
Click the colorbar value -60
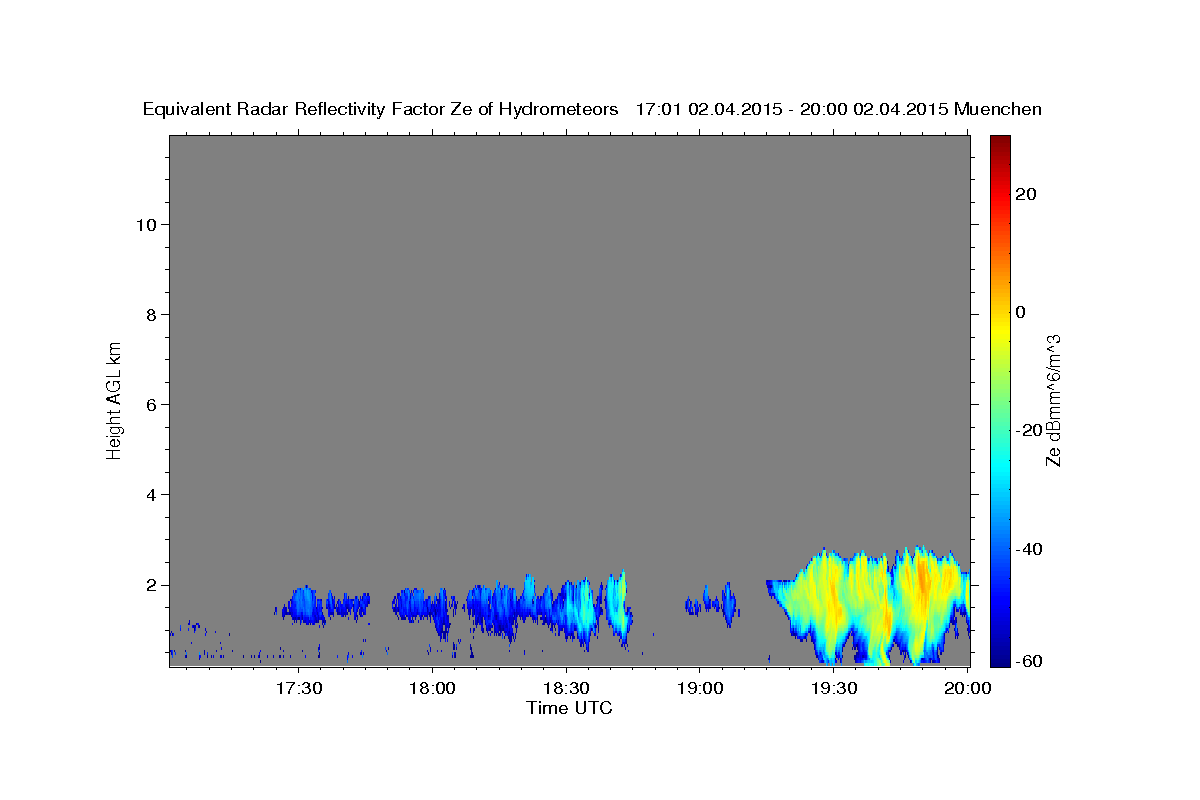pos(1030,661)
